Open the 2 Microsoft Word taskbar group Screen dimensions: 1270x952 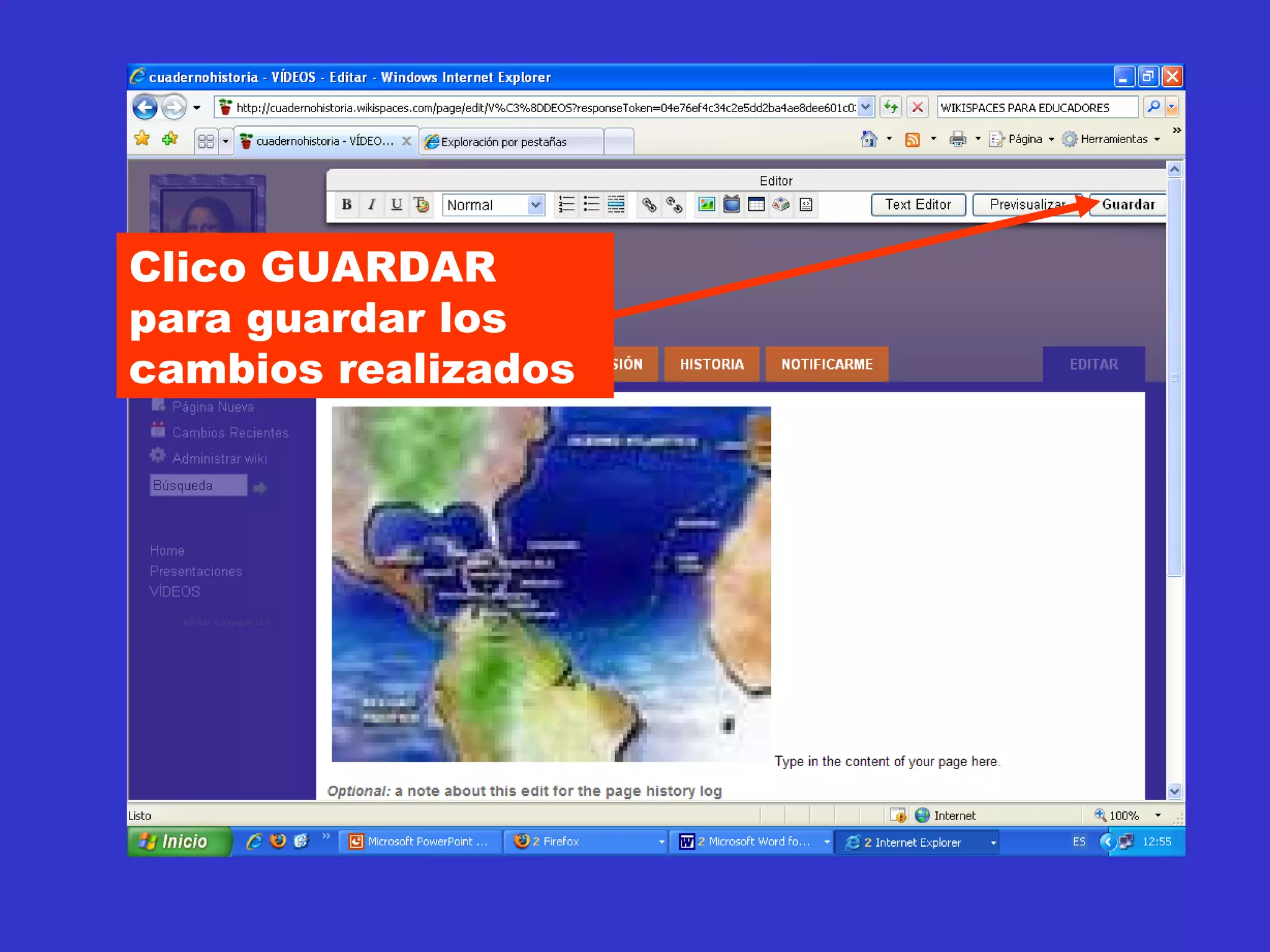coord(752,842)
